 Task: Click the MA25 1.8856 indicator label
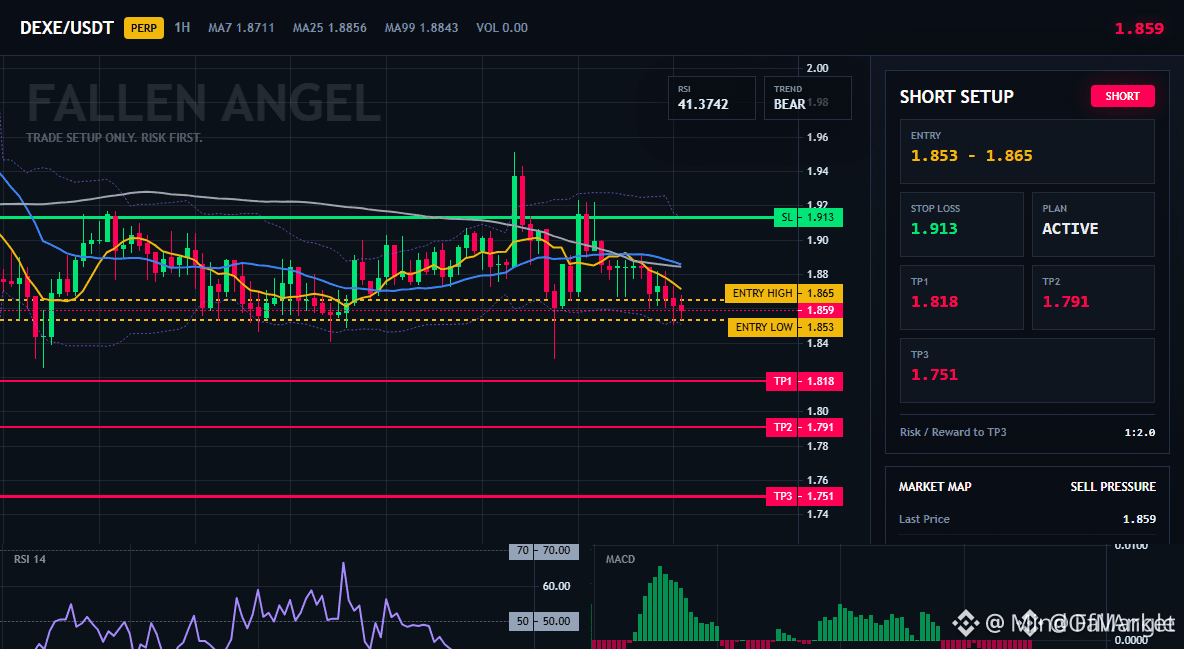pyautogui.click(x=330, y=28)
